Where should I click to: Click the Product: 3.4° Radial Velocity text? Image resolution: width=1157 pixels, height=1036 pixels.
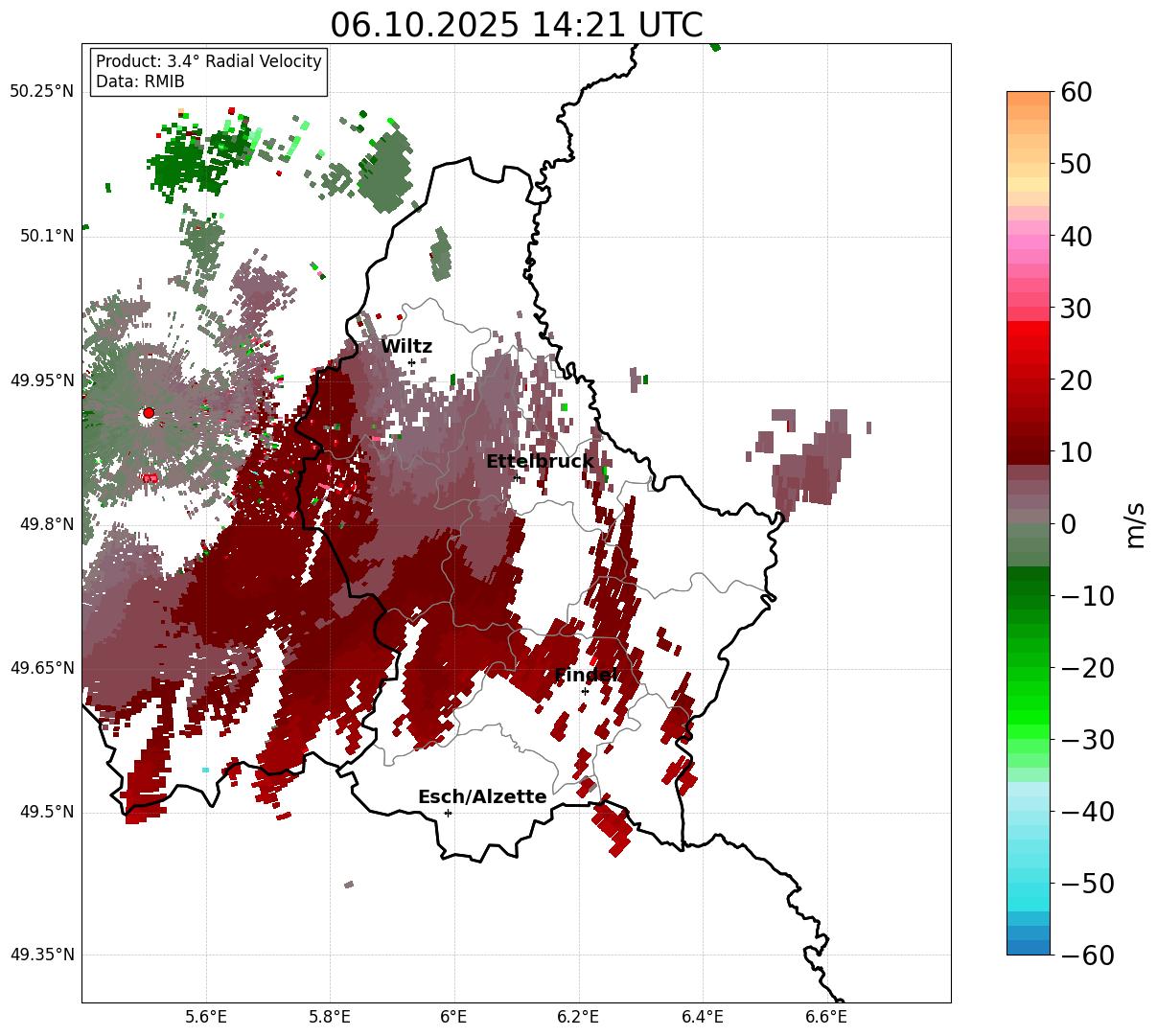(209, 61)
